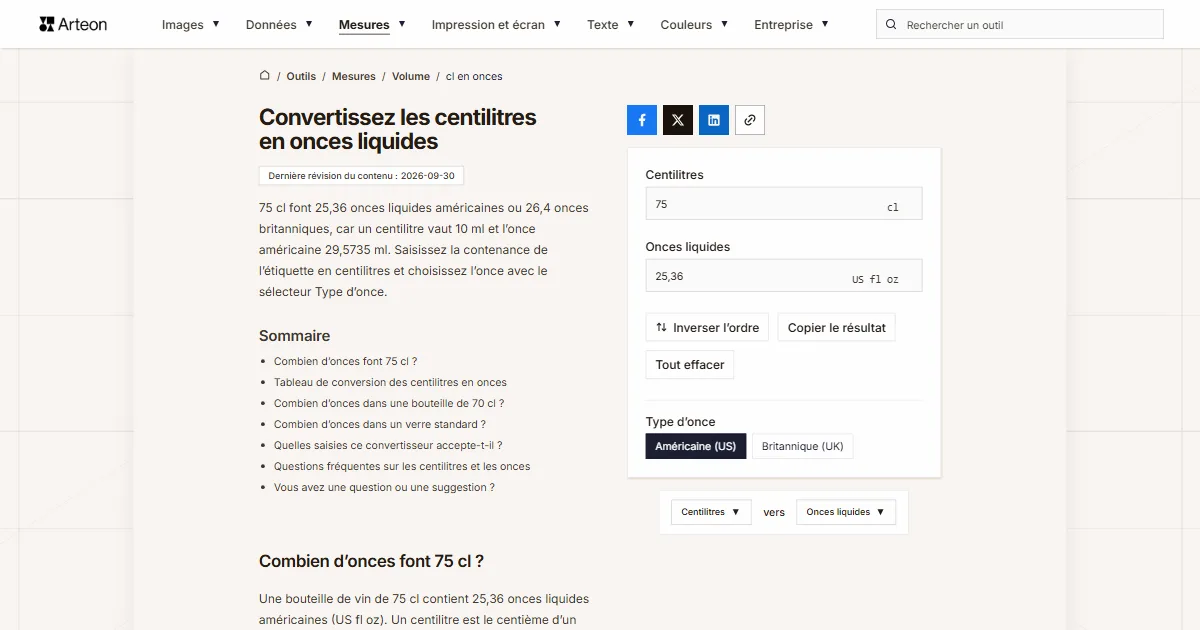Image resolution: width=1200 pixels, height=630 pixels.
Task: Open the Impression et écran menu
Action: [x=496, y=25]
